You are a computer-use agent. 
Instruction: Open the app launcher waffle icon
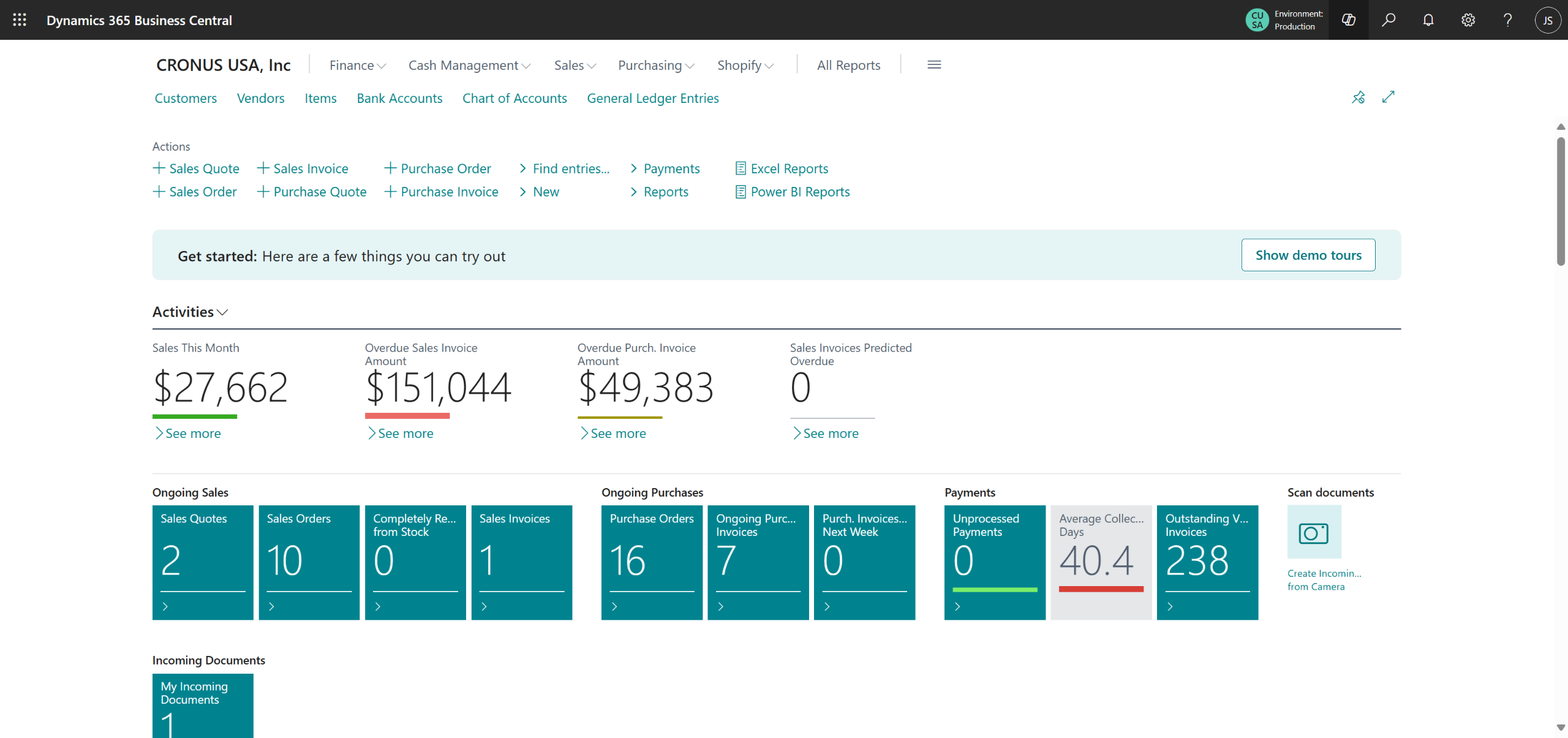[20, 20]
